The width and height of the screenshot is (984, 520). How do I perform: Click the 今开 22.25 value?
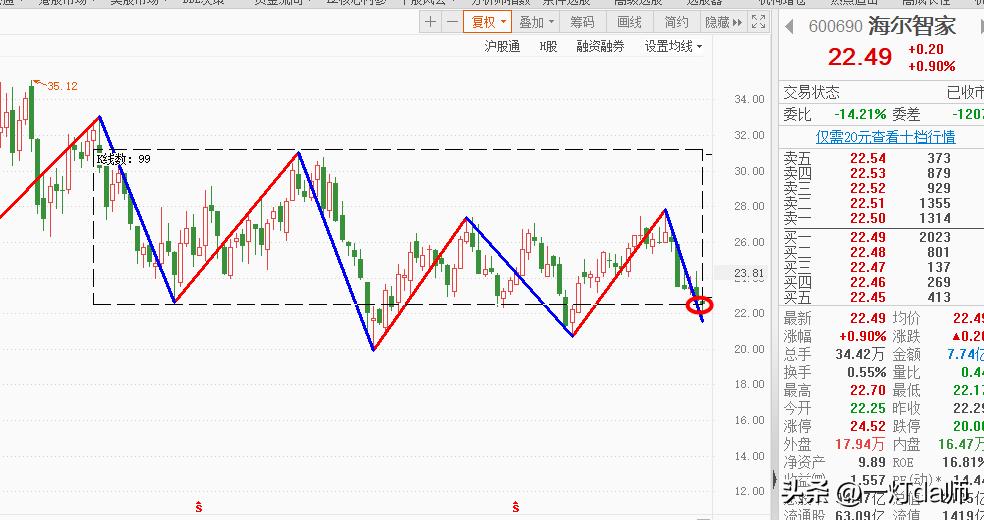(868, 408)
